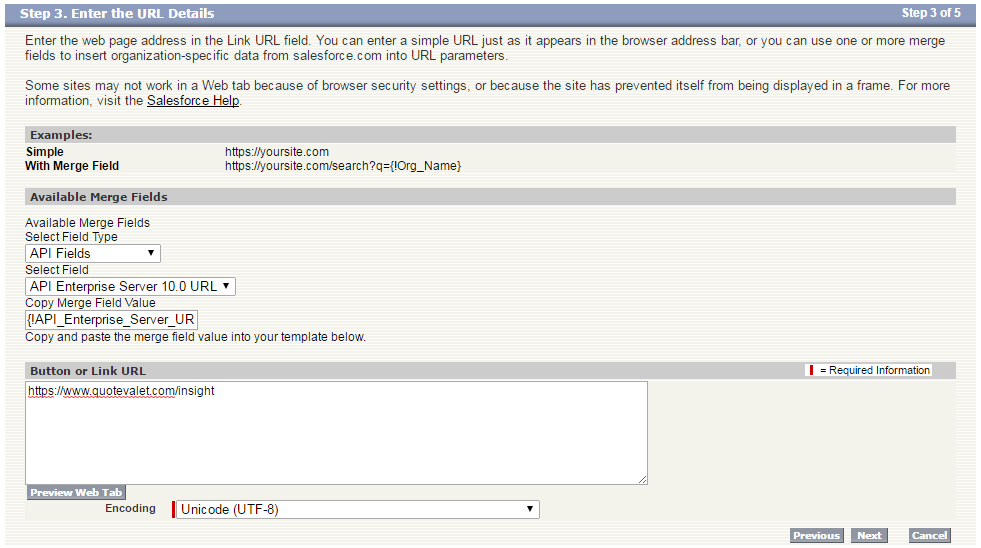Open the Encoding Unicode (UTF-8) dropdown
This screenshot has height=548, width=981.
[357, 509]
